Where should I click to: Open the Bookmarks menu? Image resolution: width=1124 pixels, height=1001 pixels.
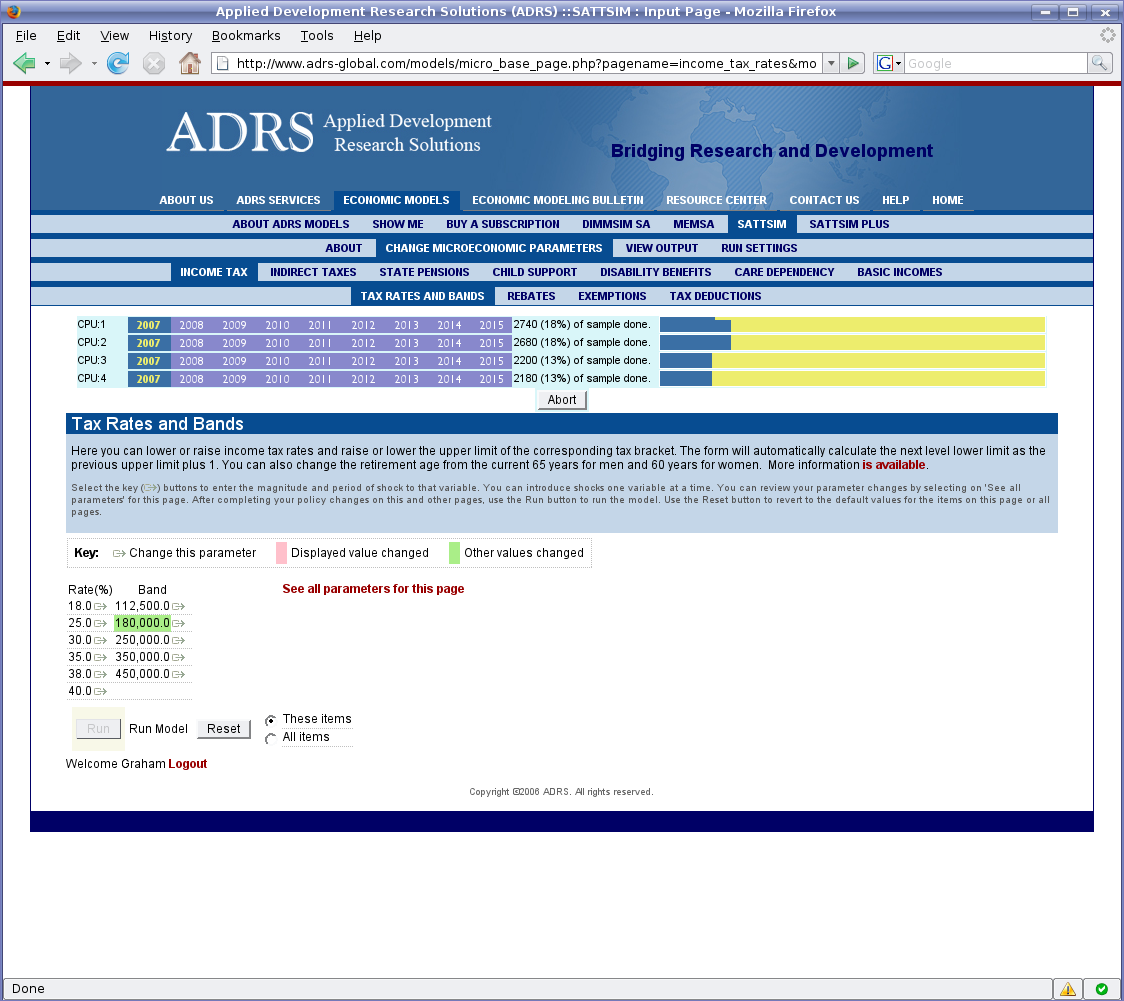click(246, 36)
